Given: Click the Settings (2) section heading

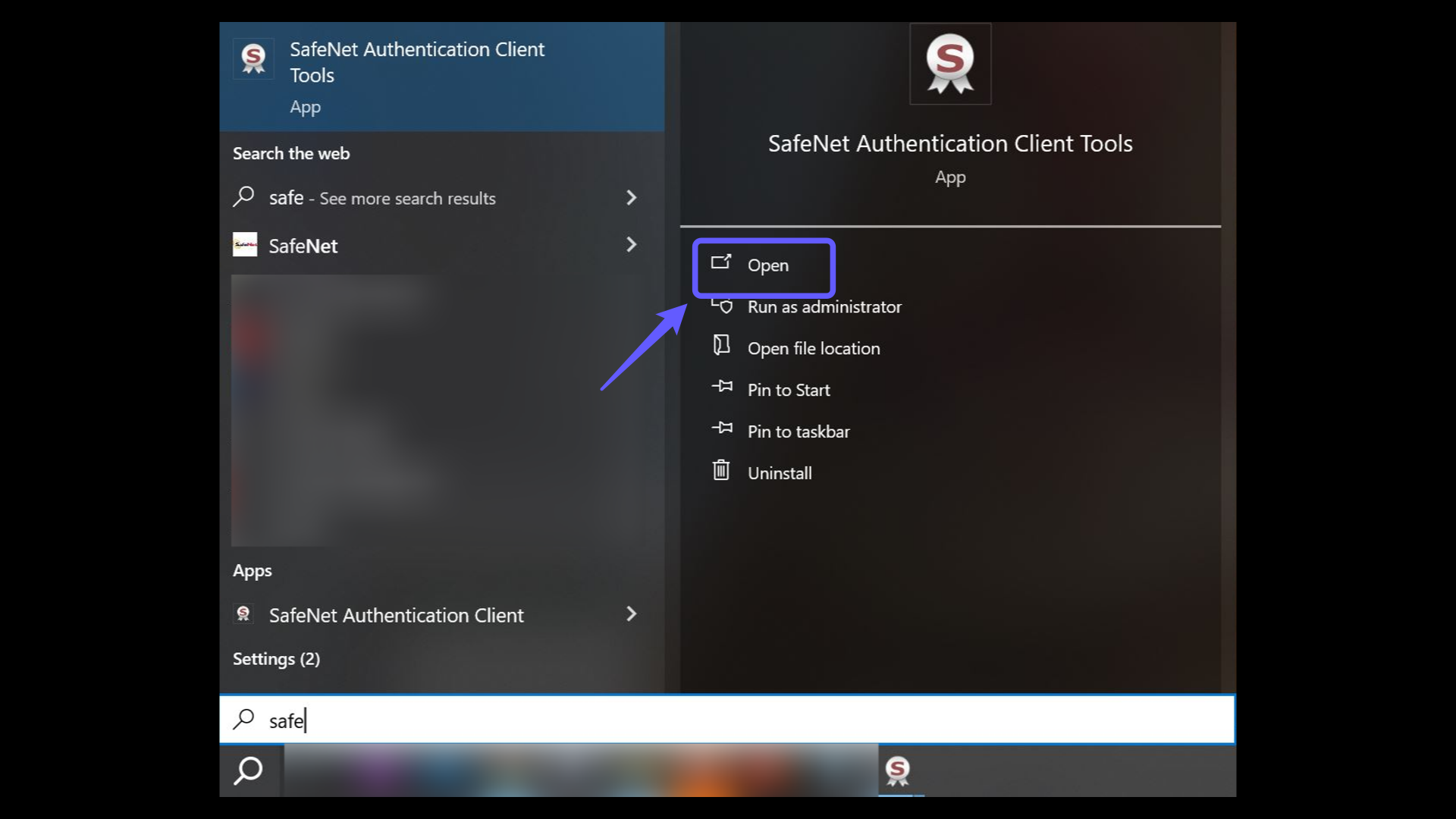Looking at the screenshot, I should [276, 659].
